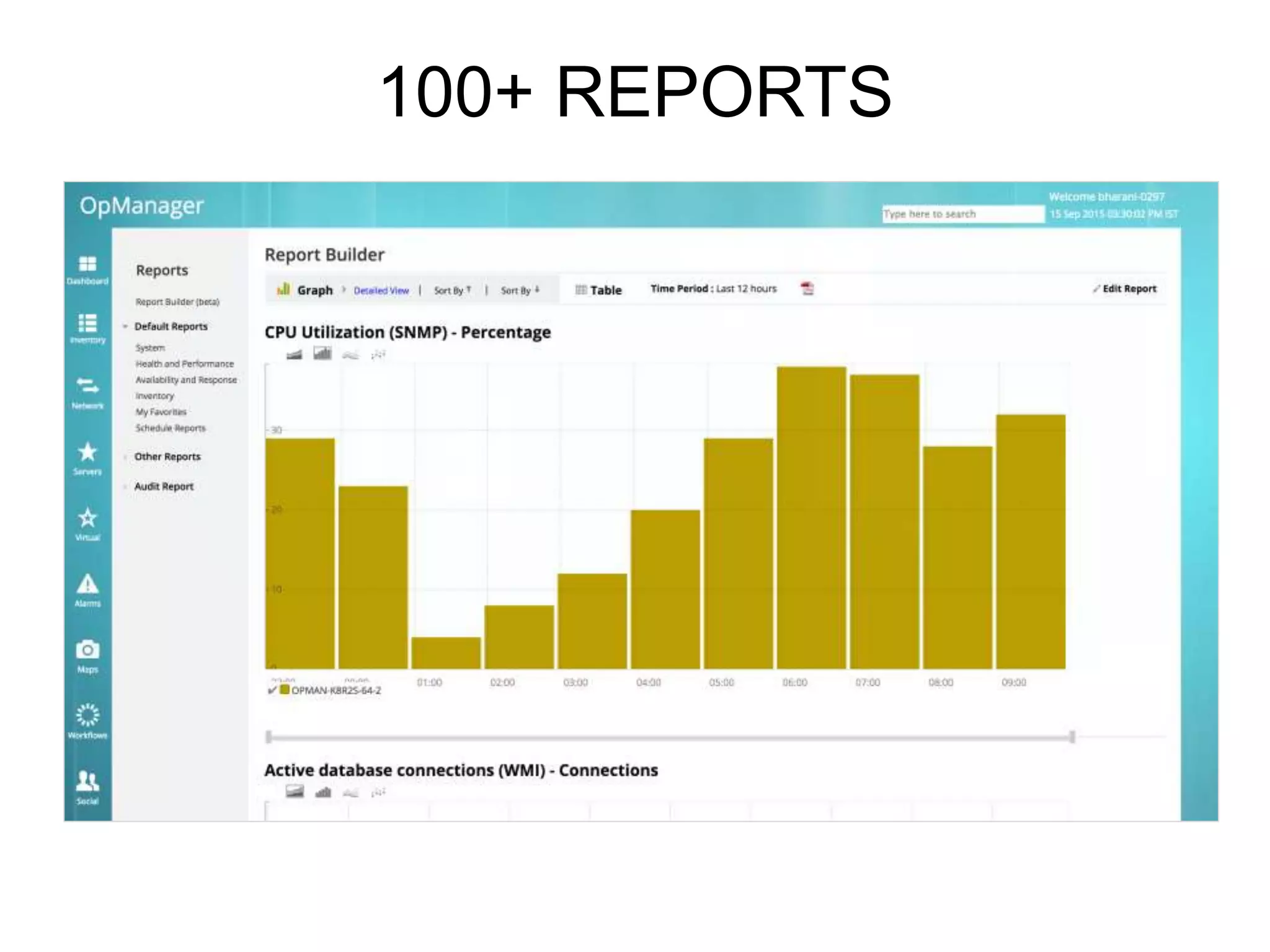The image size is (1270, 952).
Task: Switch to the Table view tab
Action: pyautogui.click(x=598, y=290)
